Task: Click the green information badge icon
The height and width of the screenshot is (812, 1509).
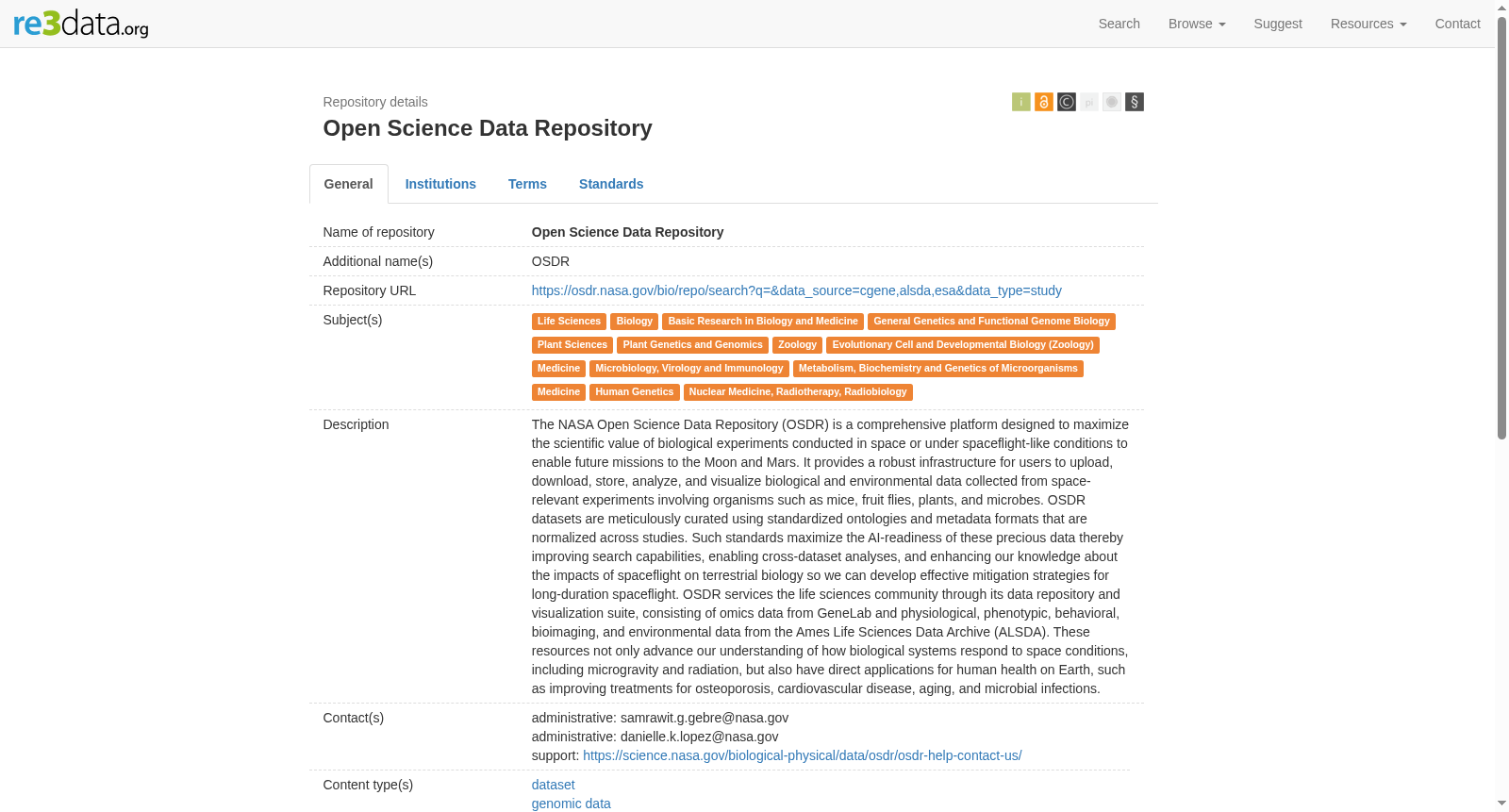Action: coord(1020,102)
